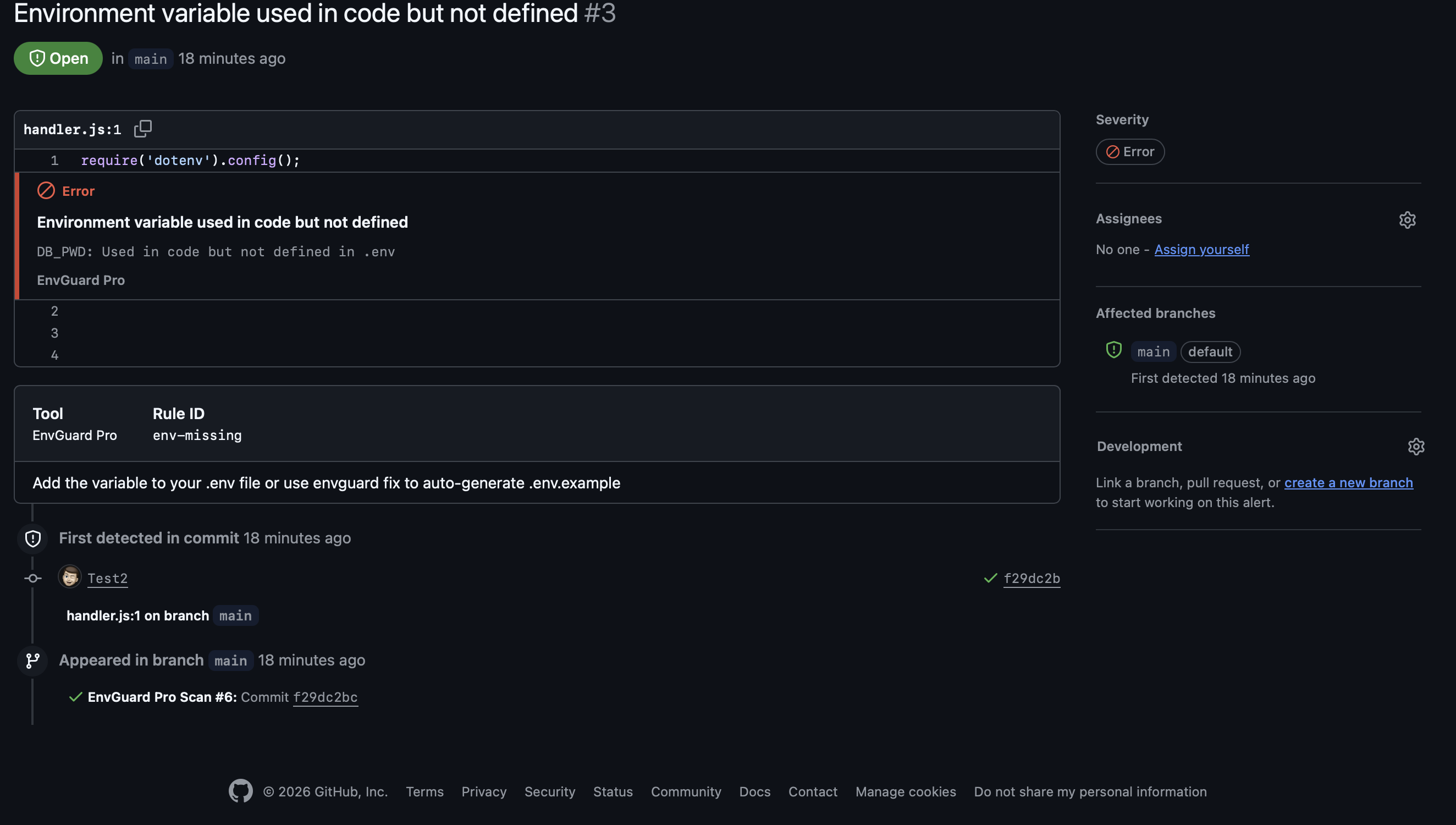Viewport: 1456px width, 825px height.
Task: Copy the handler.js:1 file path
Action: coord(143,129)
